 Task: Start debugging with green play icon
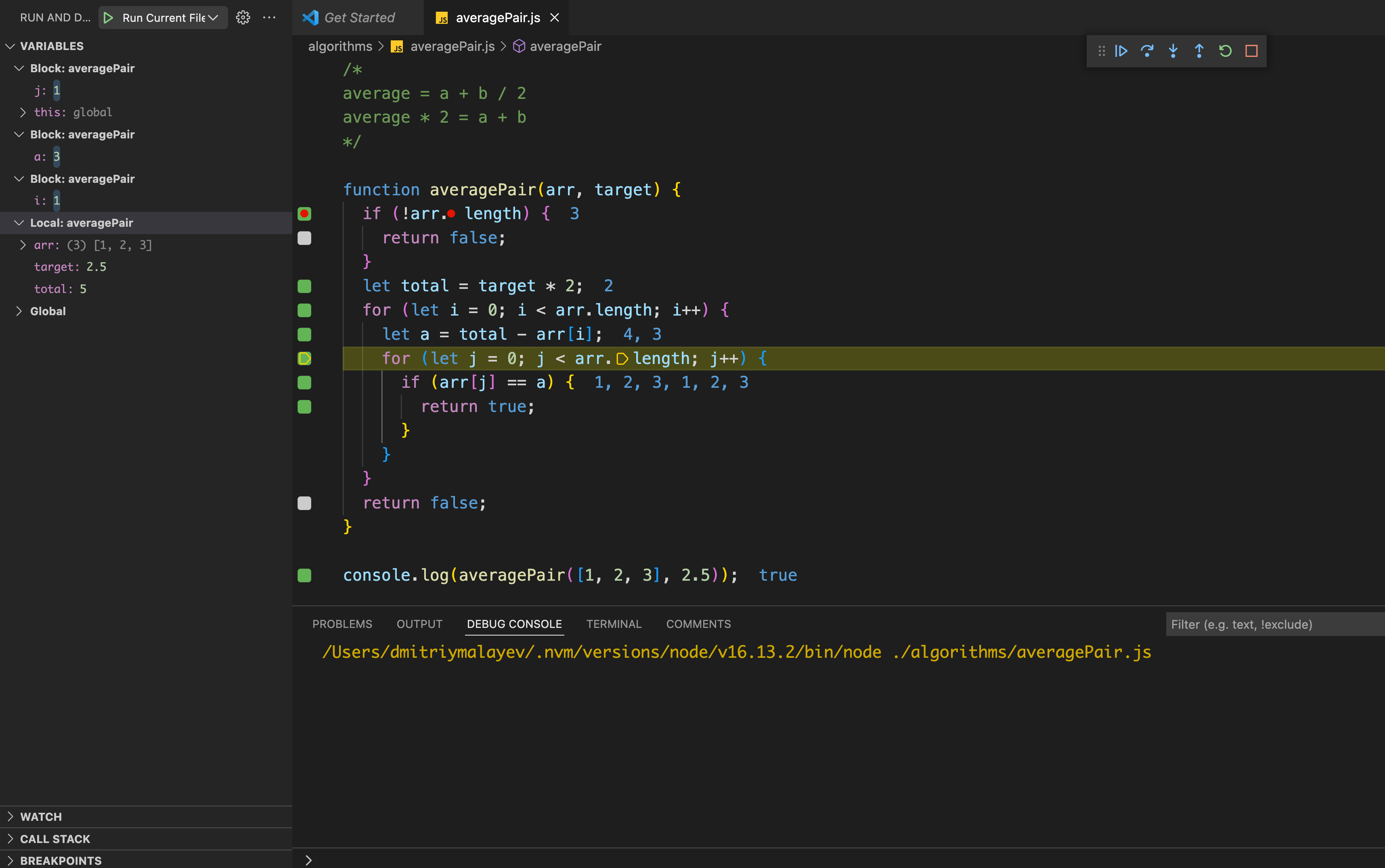(x=108, y=18)
